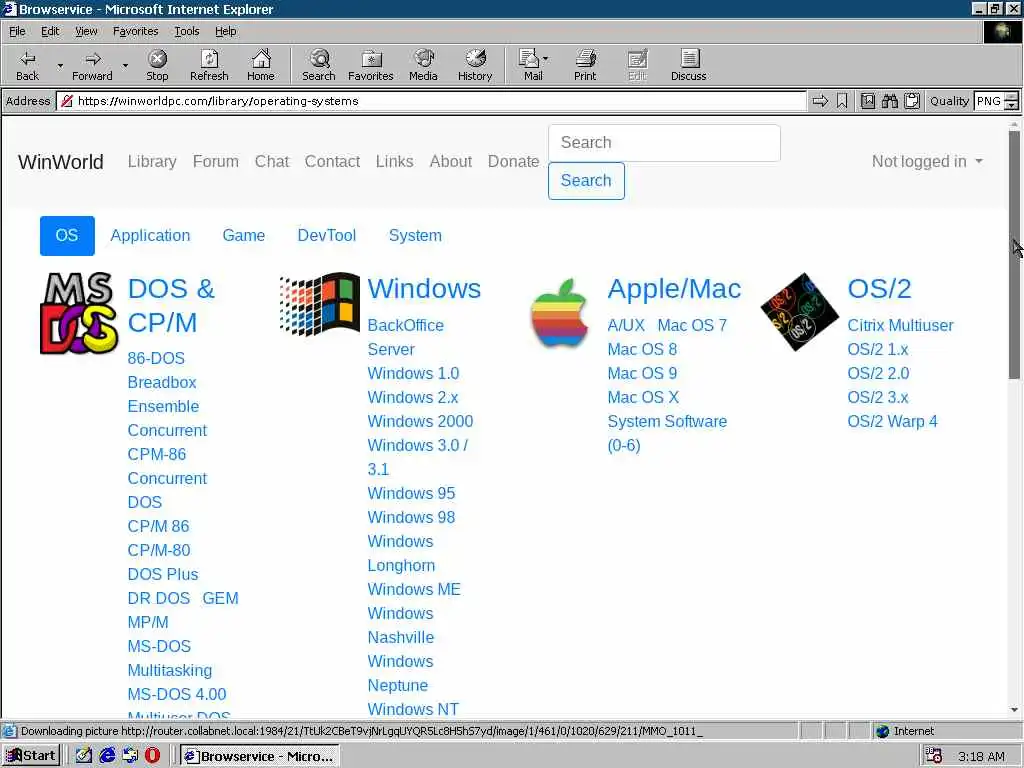Viewport: 1024px width, 768px height.
Task: Open the A/UX link
Action: (x=626, y=325)
